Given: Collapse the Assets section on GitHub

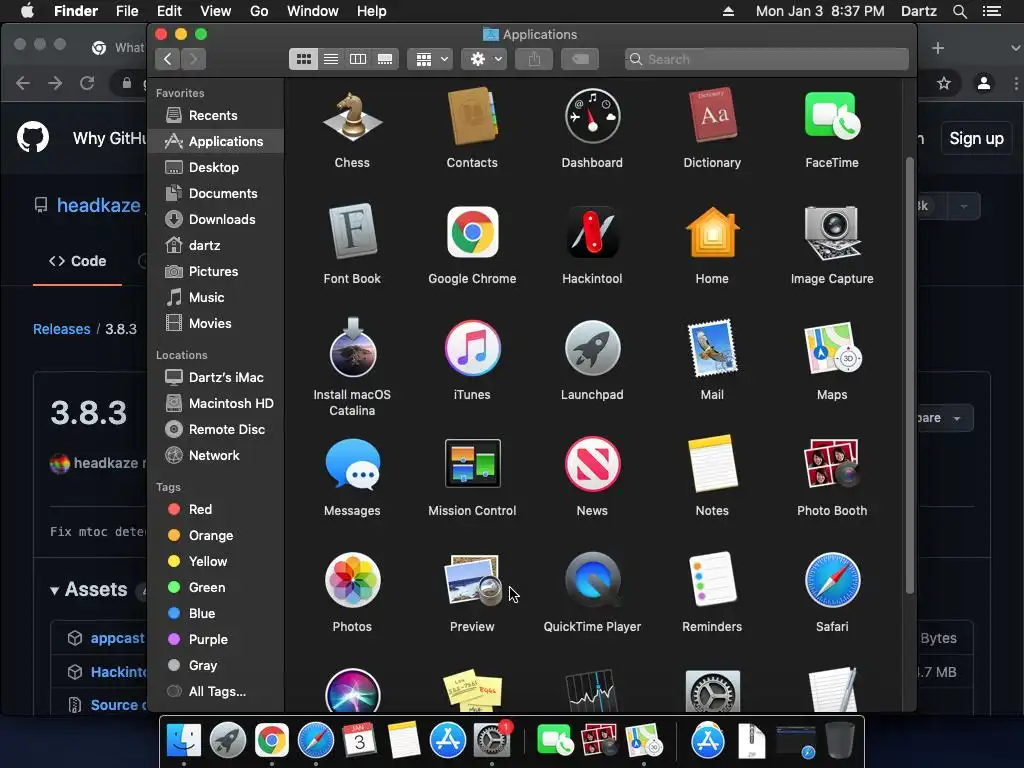Looking at the screenshot, I should 89,590.
